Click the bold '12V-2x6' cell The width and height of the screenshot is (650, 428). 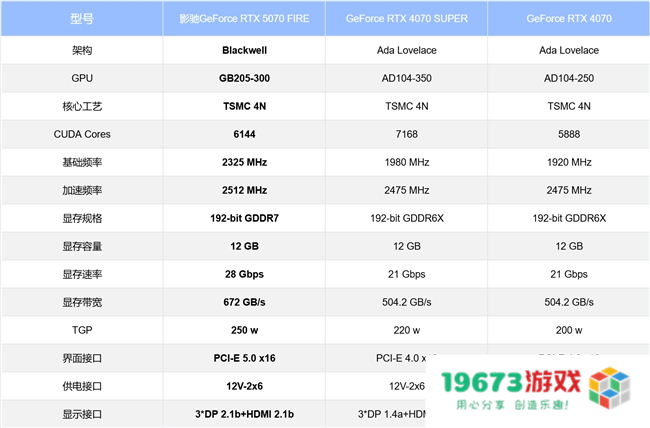tap(244, 386)
